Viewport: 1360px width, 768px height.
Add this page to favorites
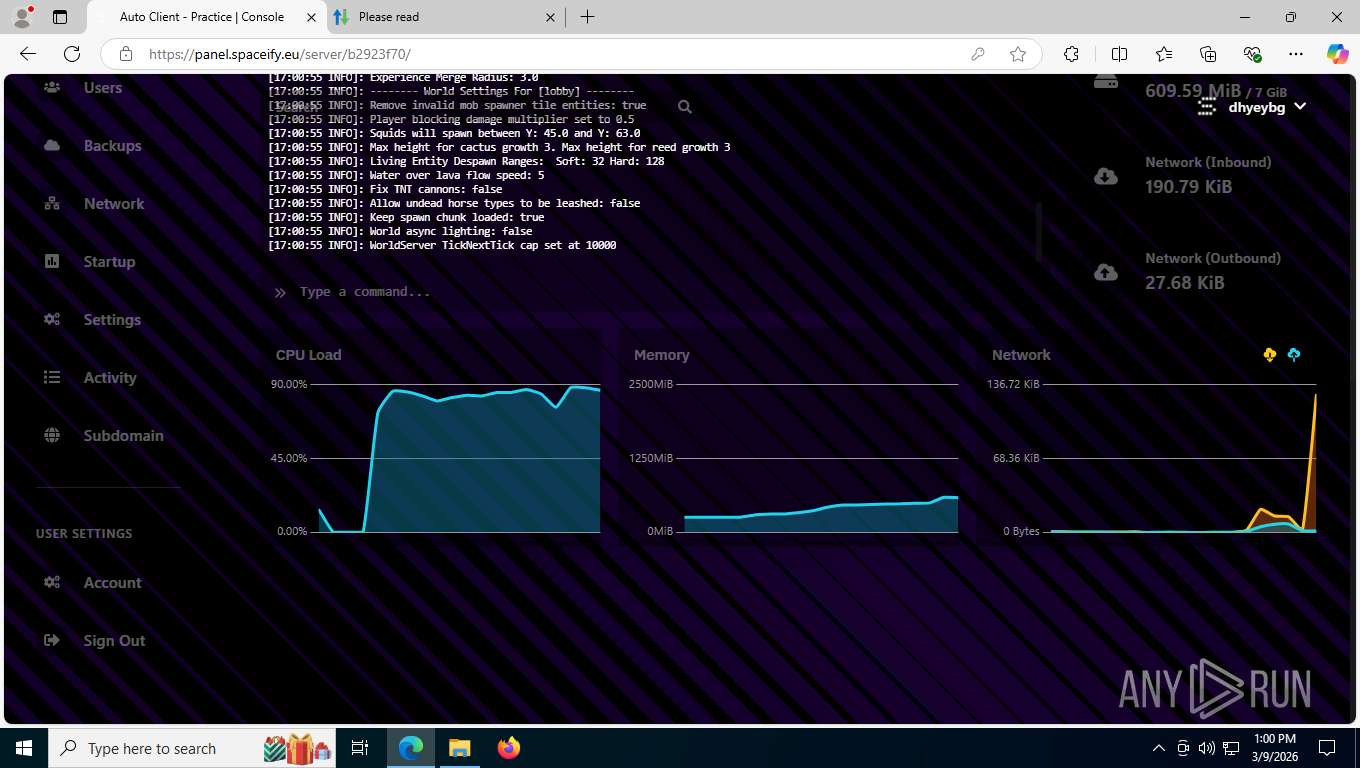(x=1018, y=54)
